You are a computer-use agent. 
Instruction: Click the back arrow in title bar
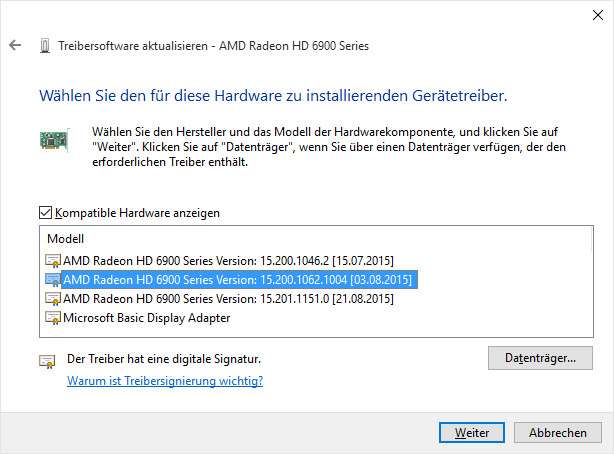(x=15, y=45)
